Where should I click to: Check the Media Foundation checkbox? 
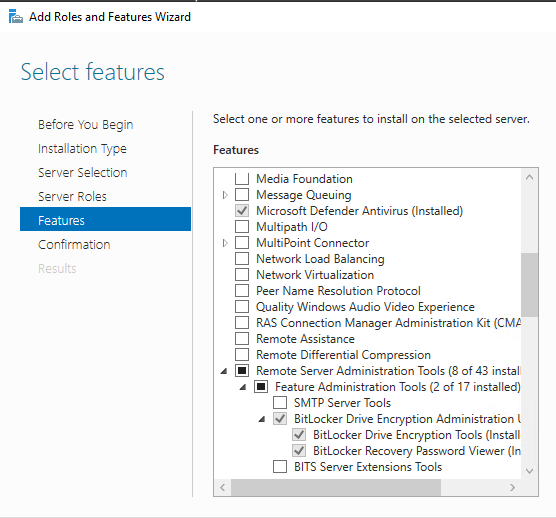[242, 178]
